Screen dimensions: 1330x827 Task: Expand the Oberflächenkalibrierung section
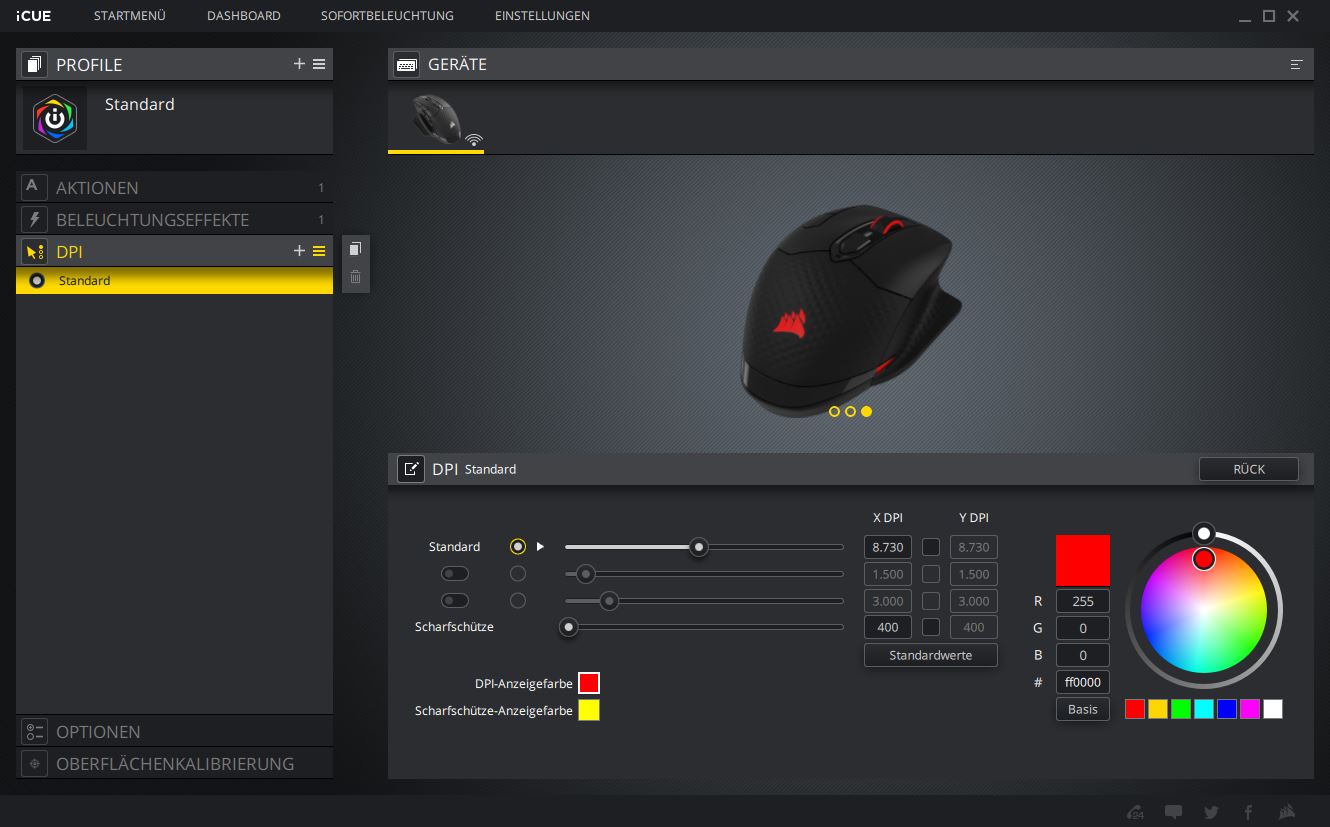pyautogui.click(x=174, y=763)
